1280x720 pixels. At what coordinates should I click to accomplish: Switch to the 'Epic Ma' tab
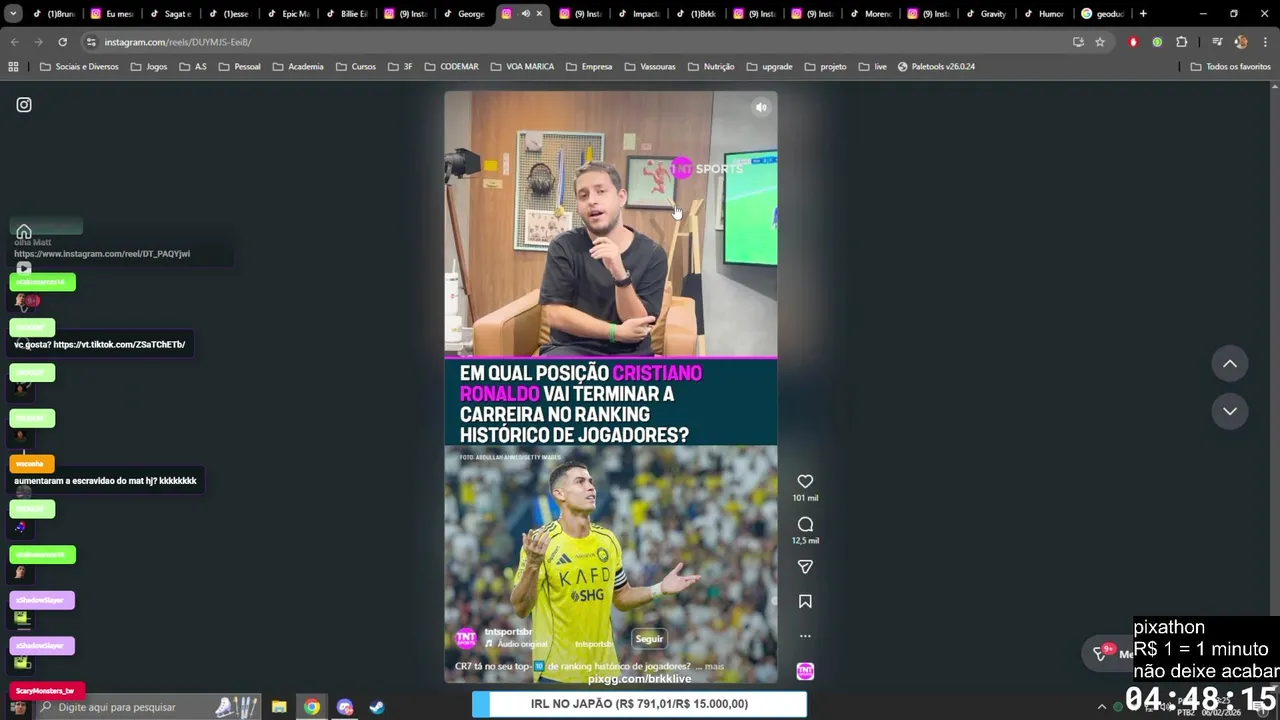coord(287,14)
